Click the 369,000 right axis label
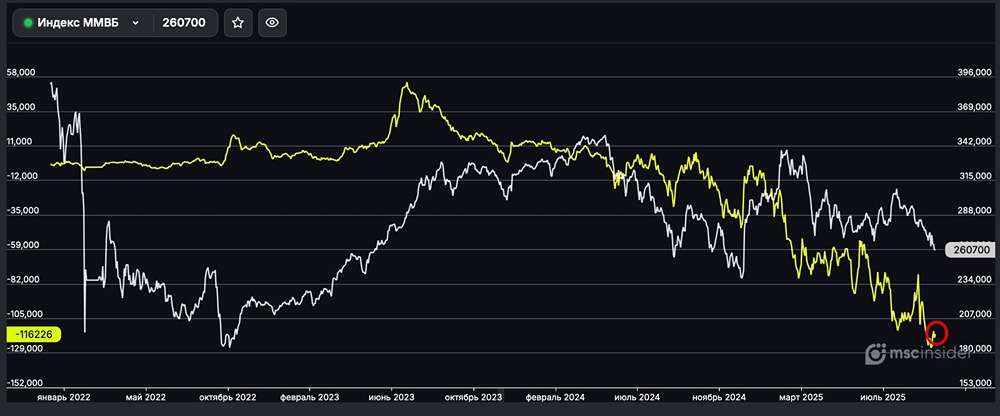 [974, 108]
